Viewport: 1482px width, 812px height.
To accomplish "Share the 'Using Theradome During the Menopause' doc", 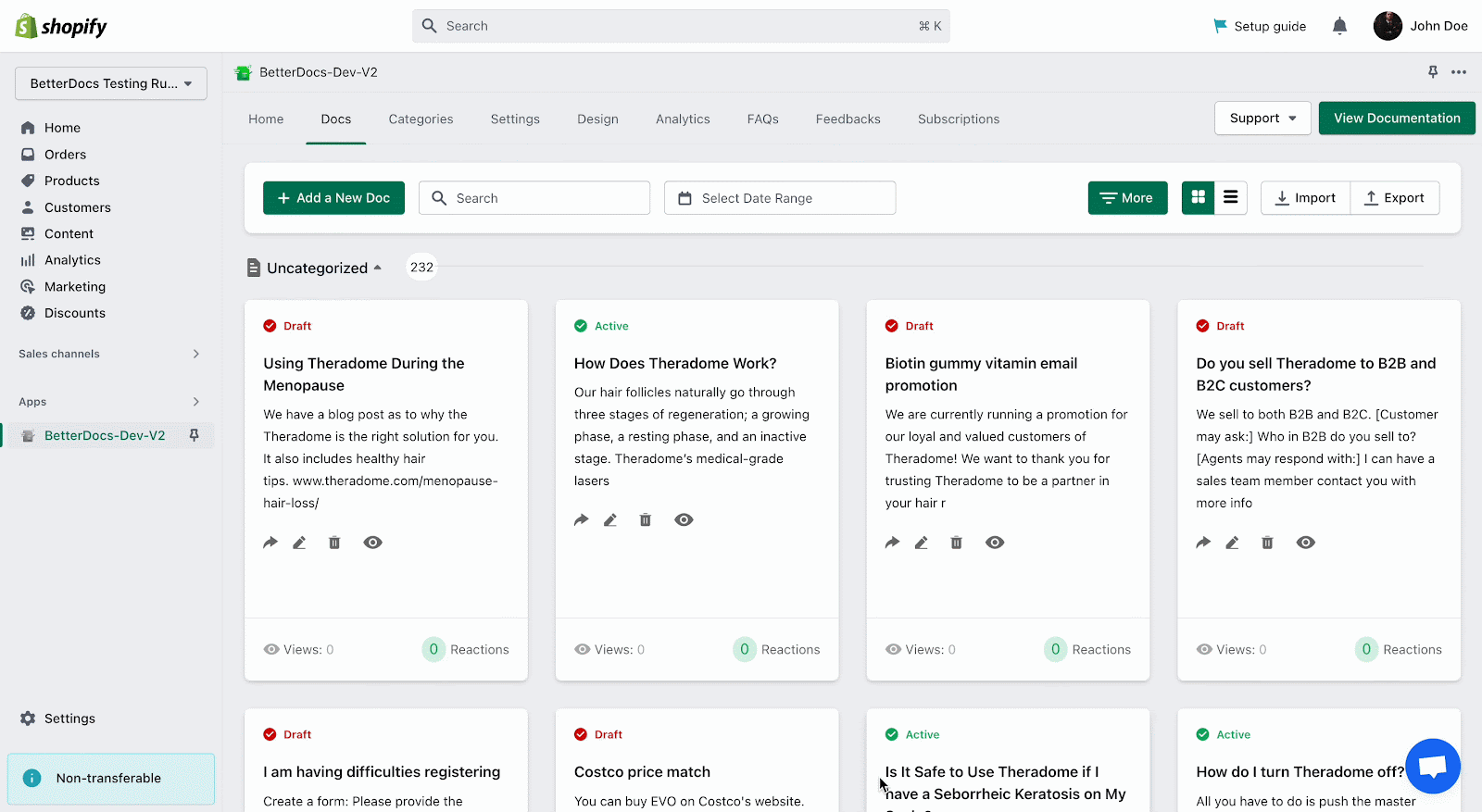I will pos(270,543).
